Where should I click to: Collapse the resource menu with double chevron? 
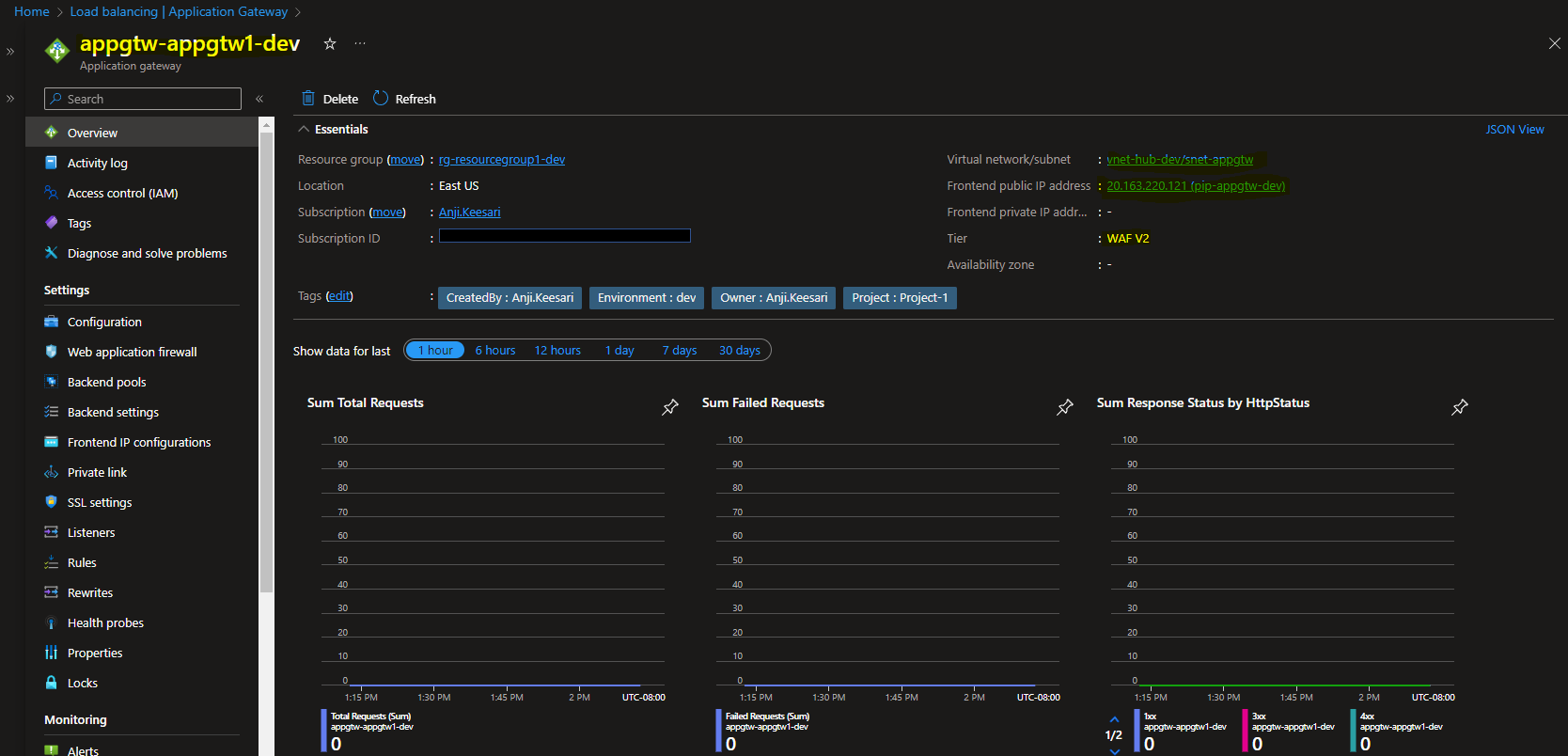tap(259, 99)
